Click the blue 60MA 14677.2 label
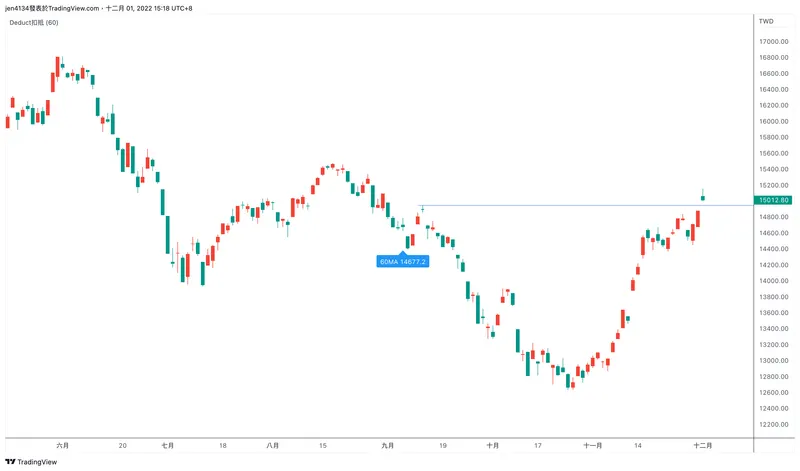Screen dimensions: 800x471 click(403, 262)
